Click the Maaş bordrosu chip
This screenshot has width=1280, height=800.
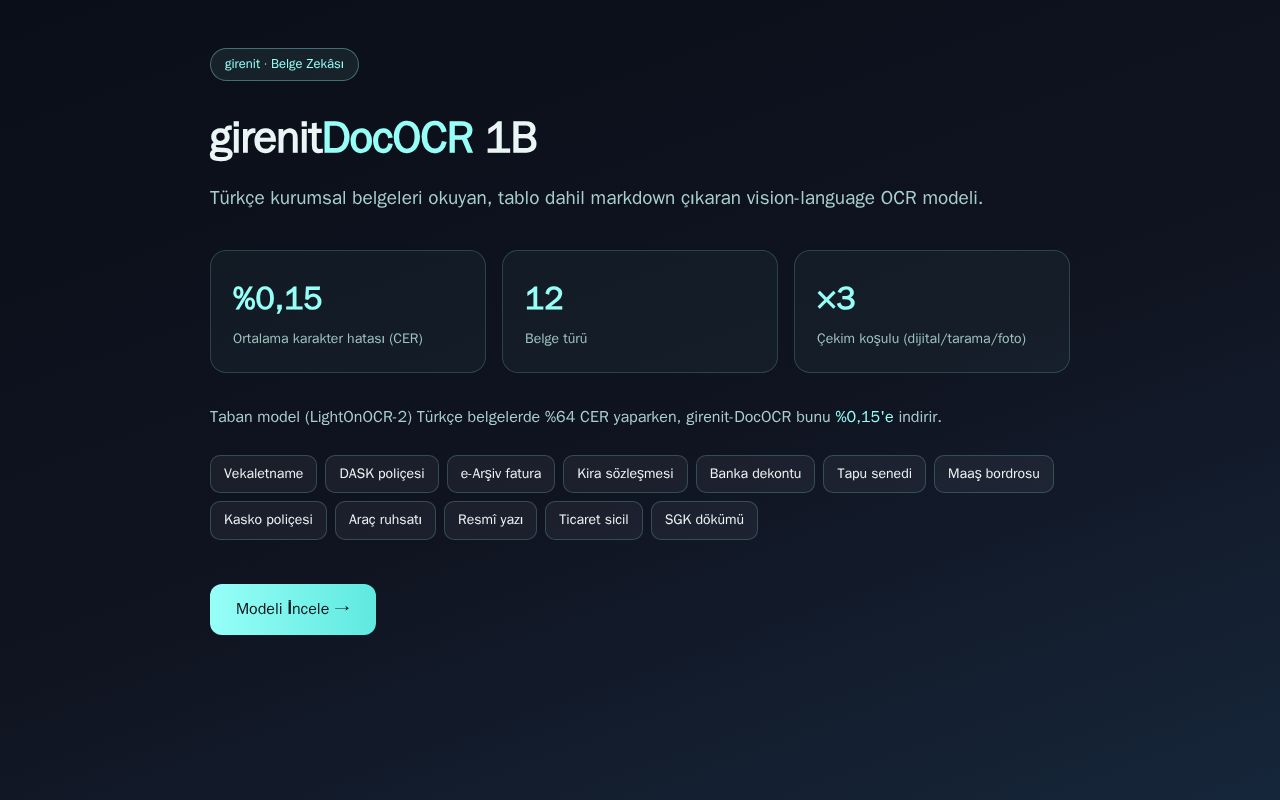click(x=994, y=474)
